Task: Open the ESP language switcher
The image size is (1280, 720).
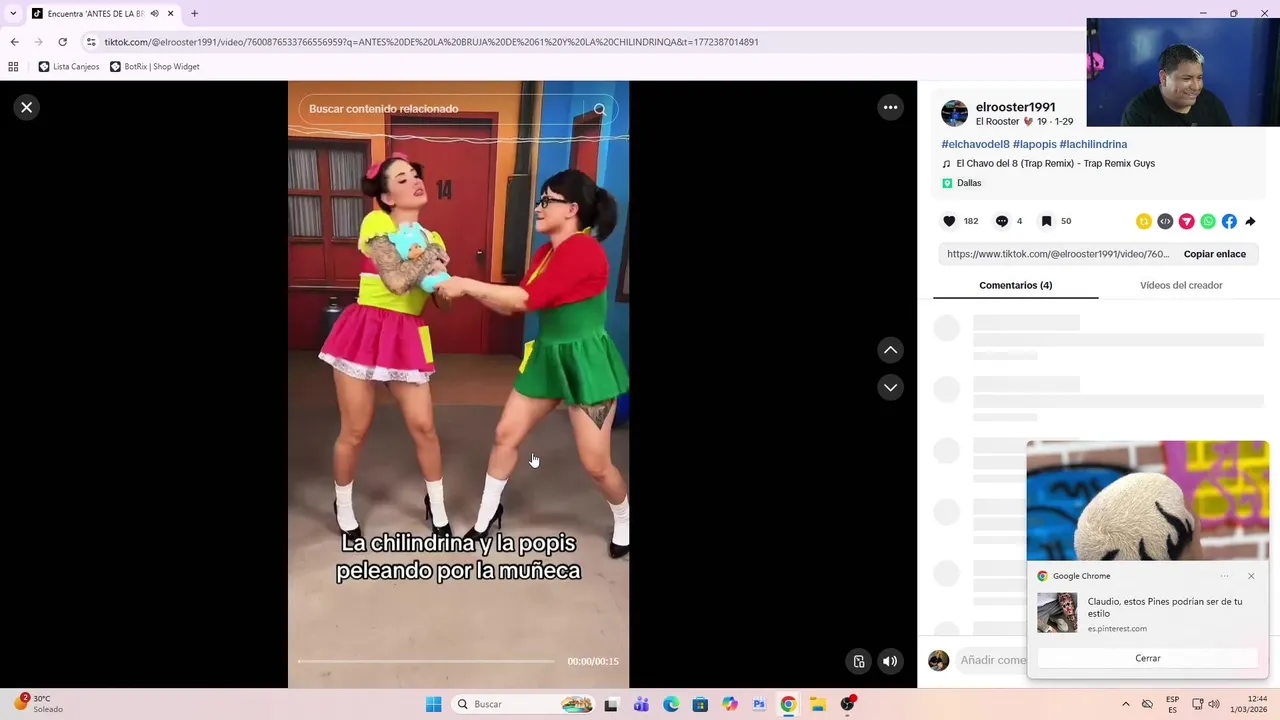Action: point(1172,704)
